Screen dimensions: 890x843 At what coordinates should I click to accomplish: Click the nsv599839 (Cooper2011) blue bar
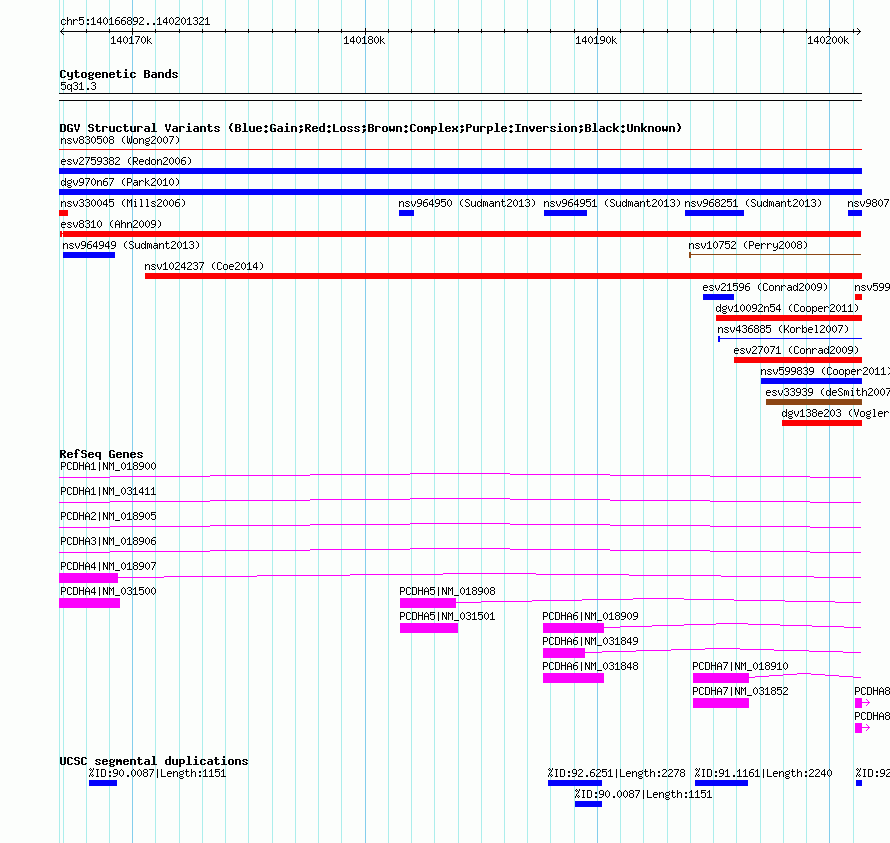tap(811, 381)
